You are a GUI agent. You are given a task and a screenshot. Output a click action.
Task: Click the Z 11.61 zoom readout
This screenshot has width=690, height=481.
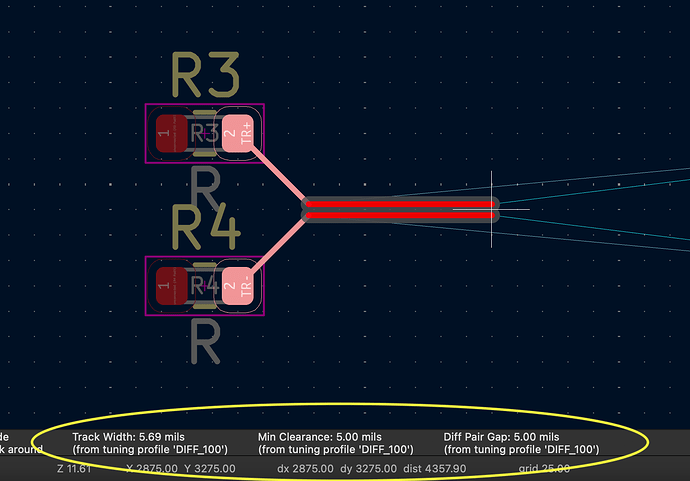[74, 468]
